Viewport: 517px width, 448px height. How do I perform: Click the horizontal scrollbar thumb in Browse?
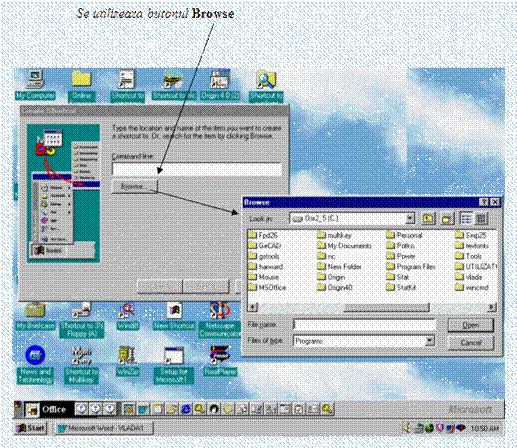click(386, 307)
